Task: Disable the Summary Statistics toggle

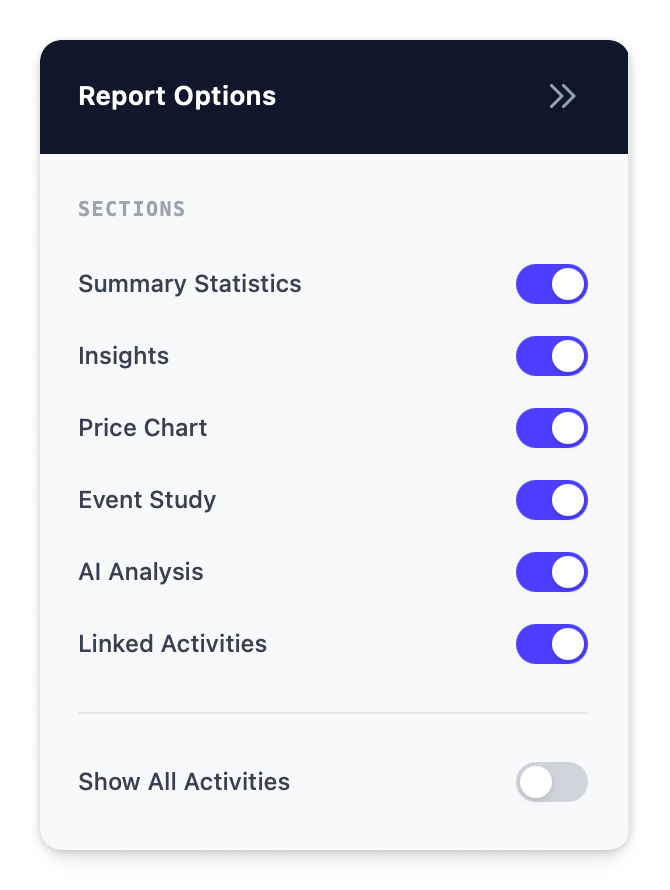Action: point(551,284)
